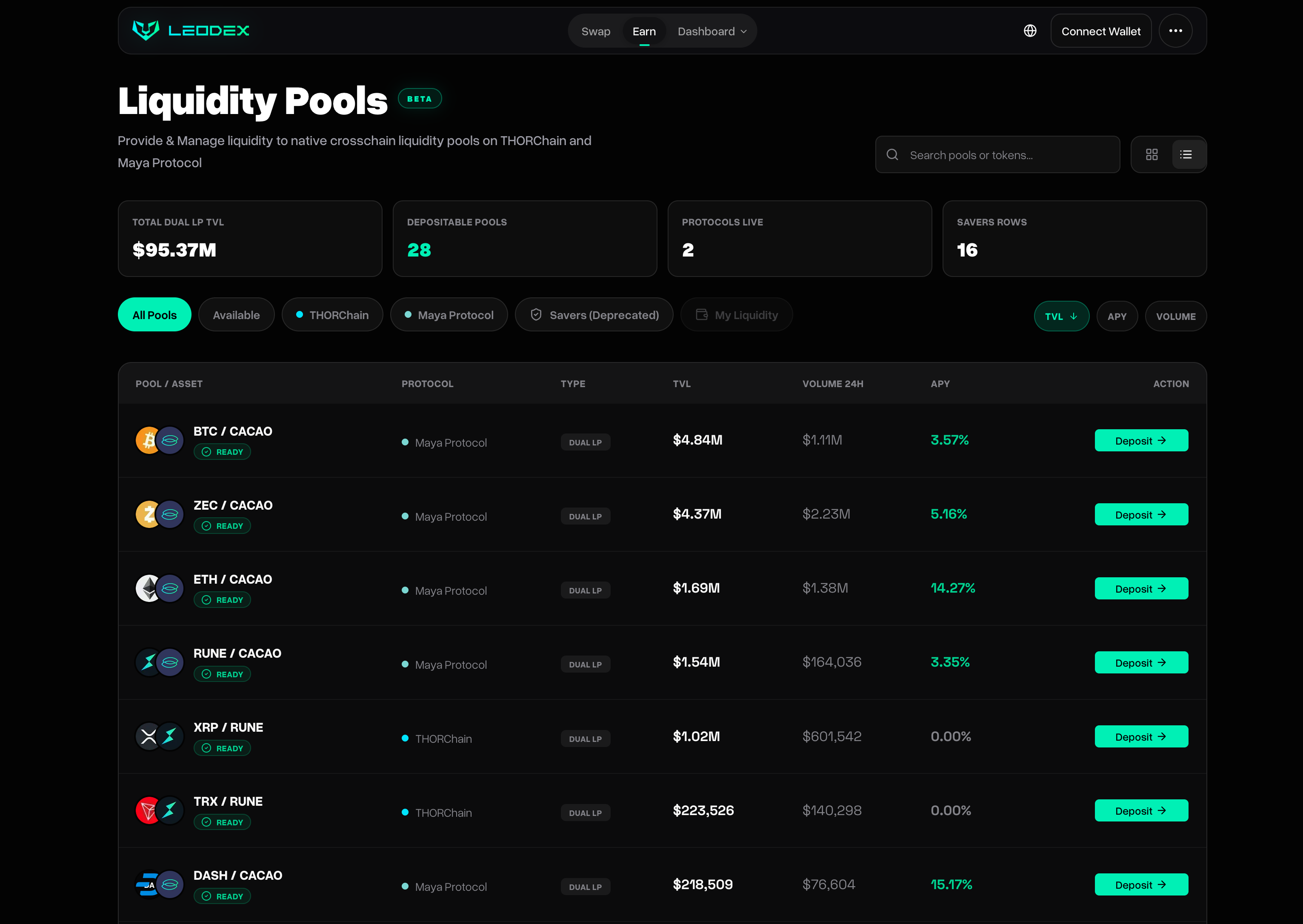Click the BTC / CACAO pool icons
The image size is (1303, 924).
click(x=159, y=440)
